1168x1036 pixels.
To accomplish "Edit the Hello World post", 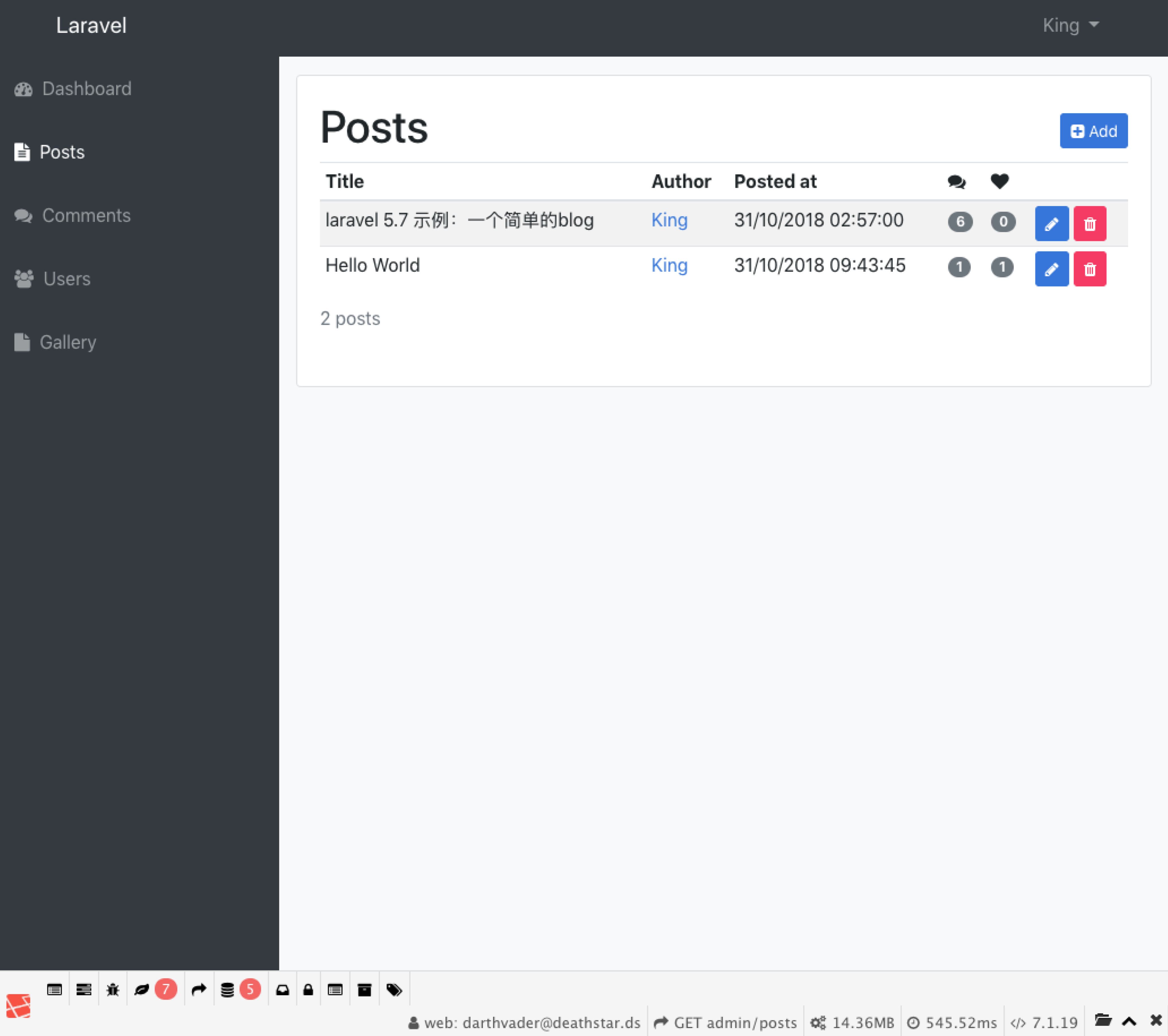I will (1052, 269).
